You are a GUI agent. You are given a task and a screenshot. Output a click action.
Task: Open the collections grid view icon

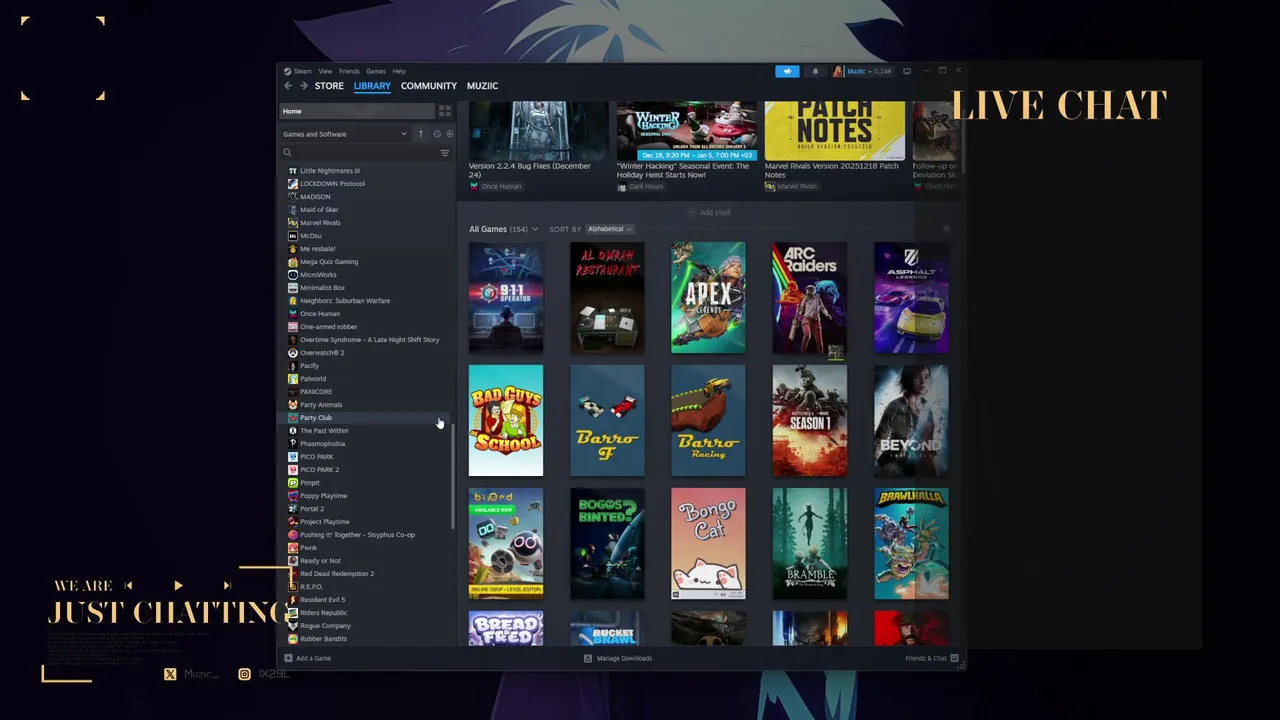tap(445, 111)
